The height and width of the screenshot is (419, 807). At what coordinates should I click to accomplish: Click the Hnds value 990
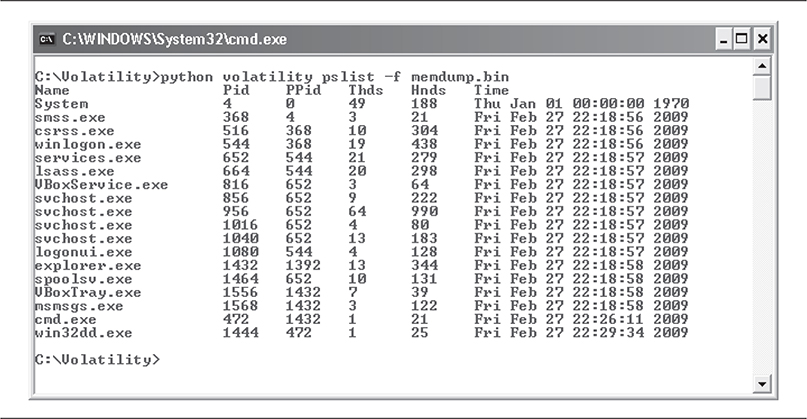pyautogui.click(x=425, y=212)
